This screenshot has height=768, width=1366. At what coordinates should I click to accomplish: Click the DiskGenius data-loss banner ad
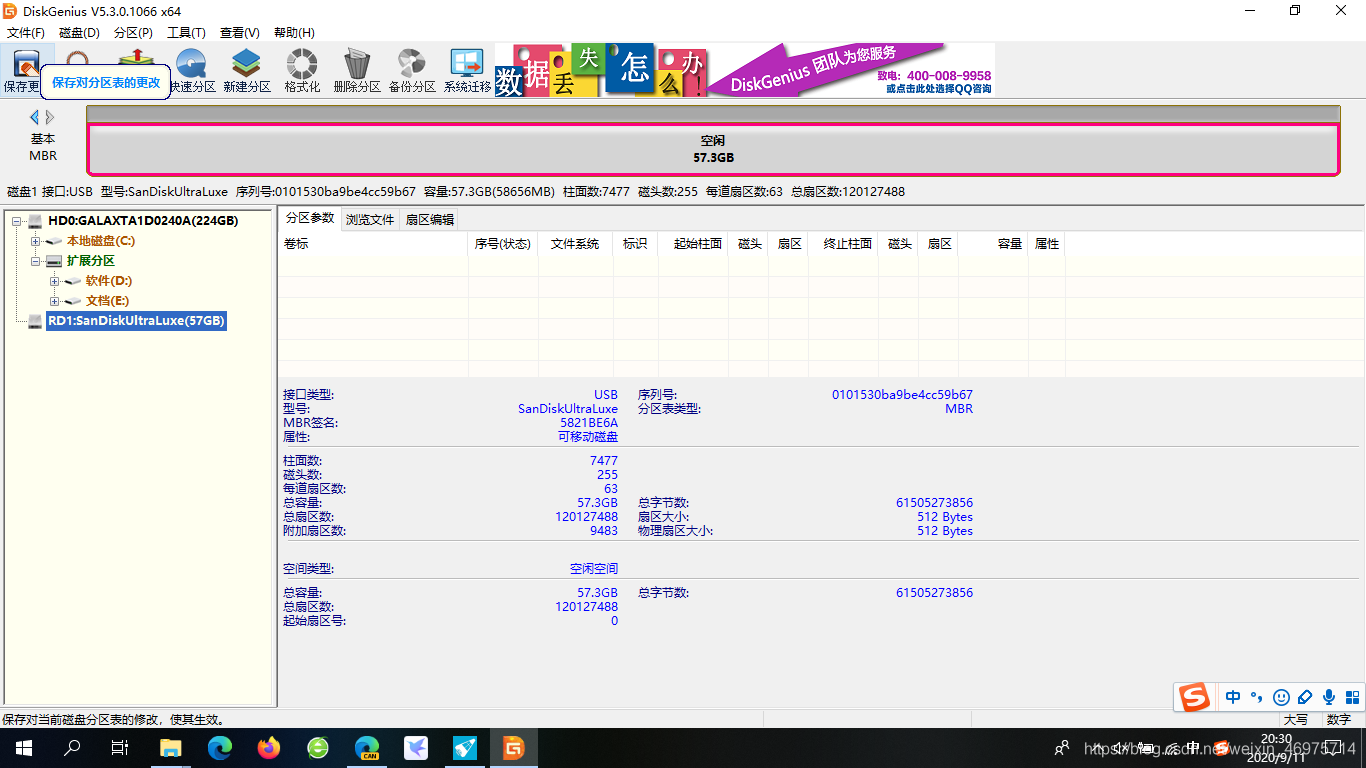(745, 70)
